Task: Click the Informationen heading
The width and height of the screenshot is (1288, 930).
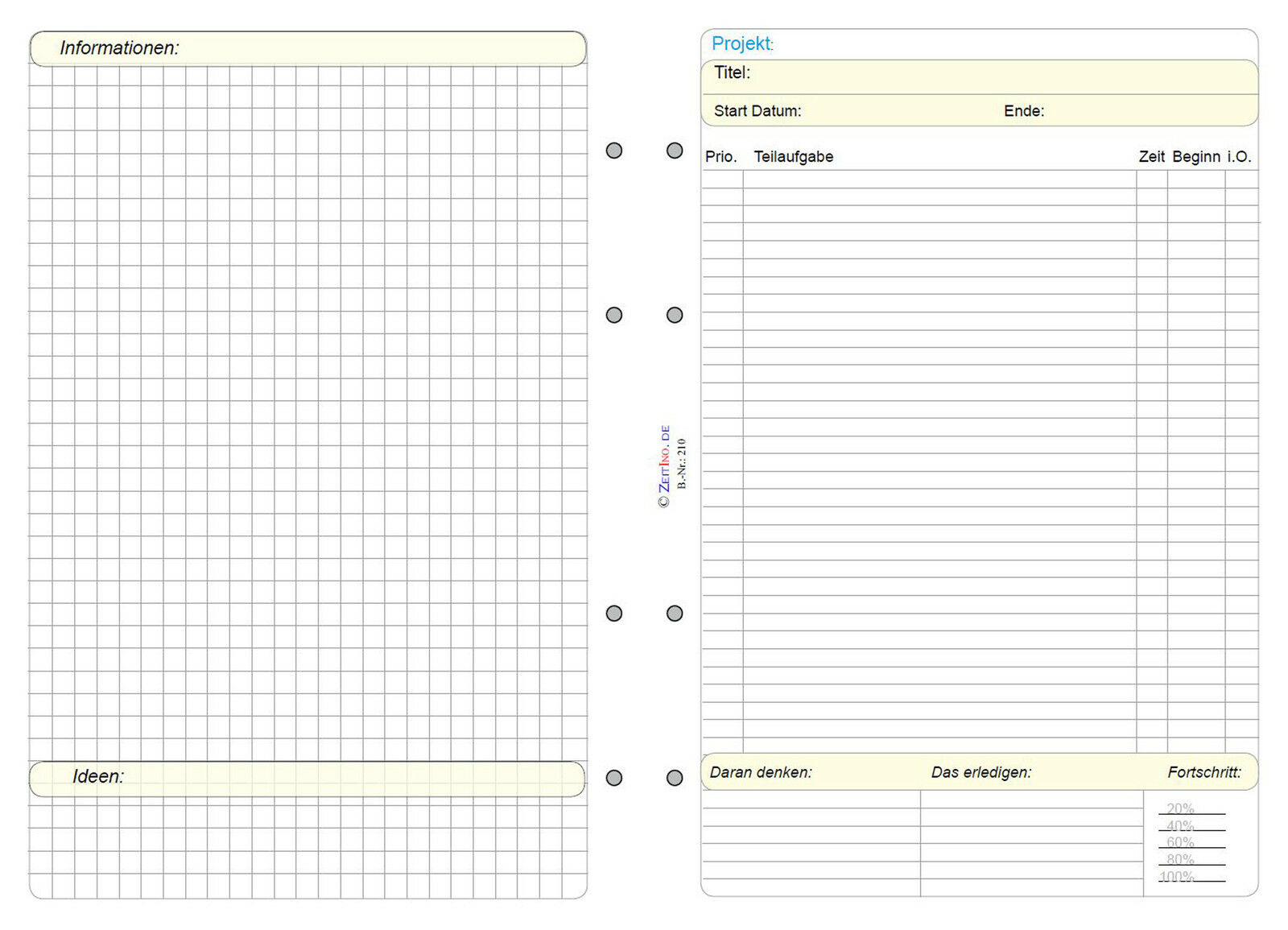Action: tap(119, 48)
